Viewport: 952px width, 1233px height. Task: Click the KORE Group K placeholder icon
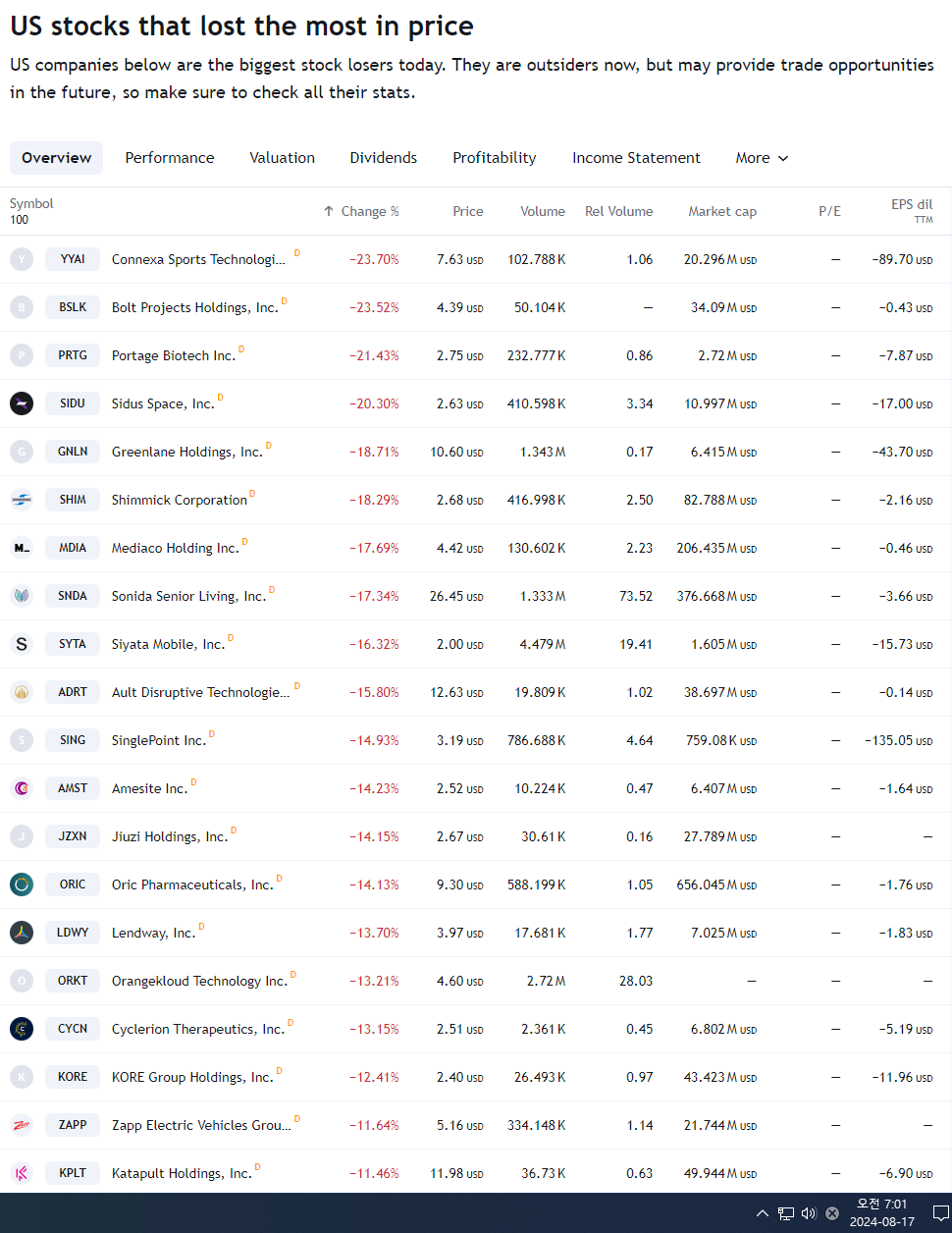click(22, 1077)
